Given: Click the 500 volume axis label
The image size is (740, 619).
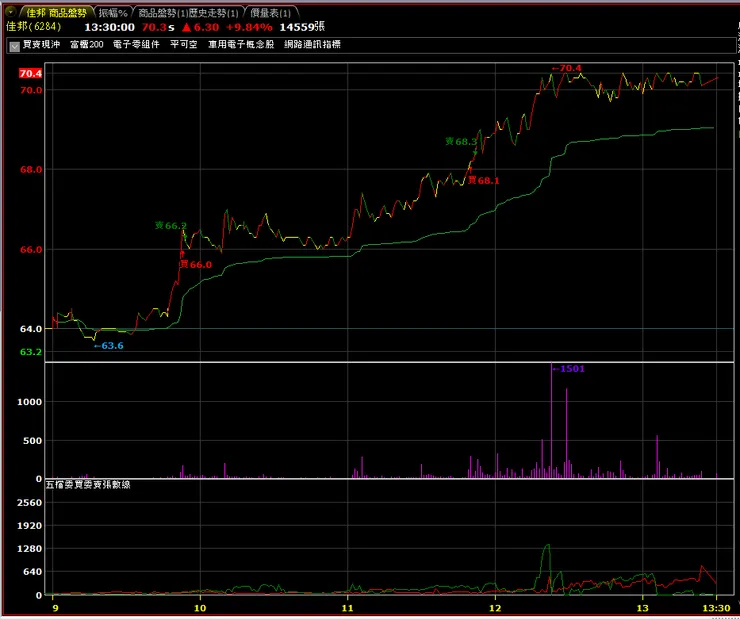Looking at the screenshot, I should 33,441.
